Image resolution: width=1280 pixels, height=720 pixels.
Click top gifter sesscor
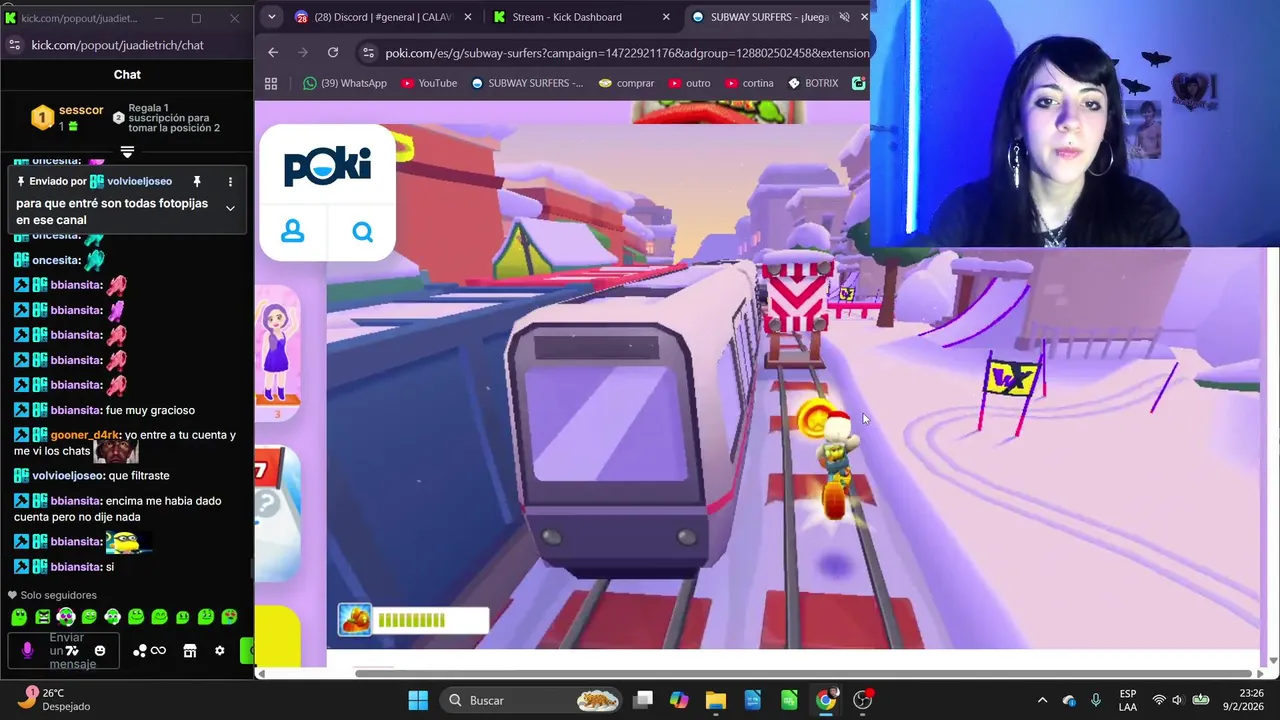point(81,110)
